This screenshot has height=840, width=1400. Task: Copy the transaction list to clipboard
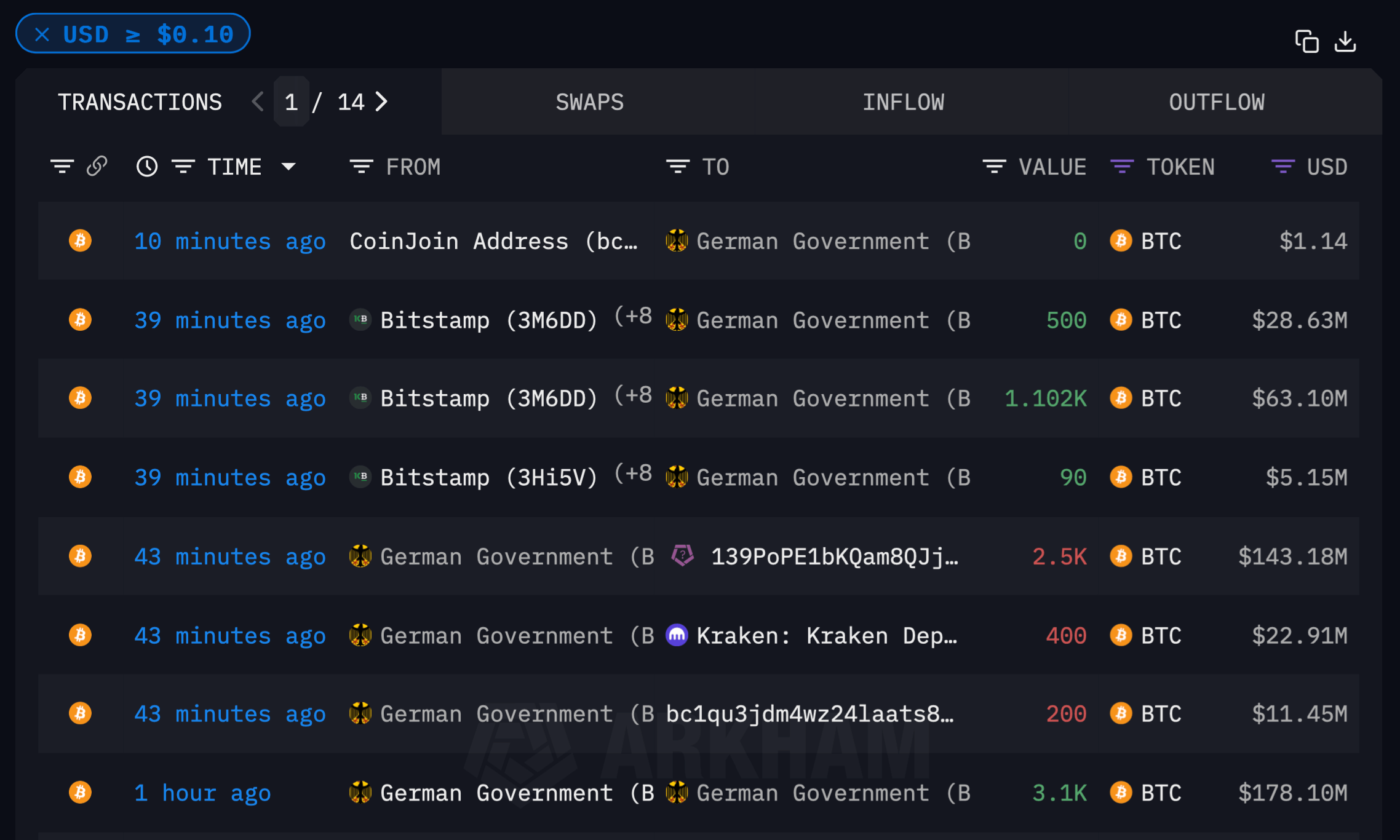click(x=1307, y=41)
